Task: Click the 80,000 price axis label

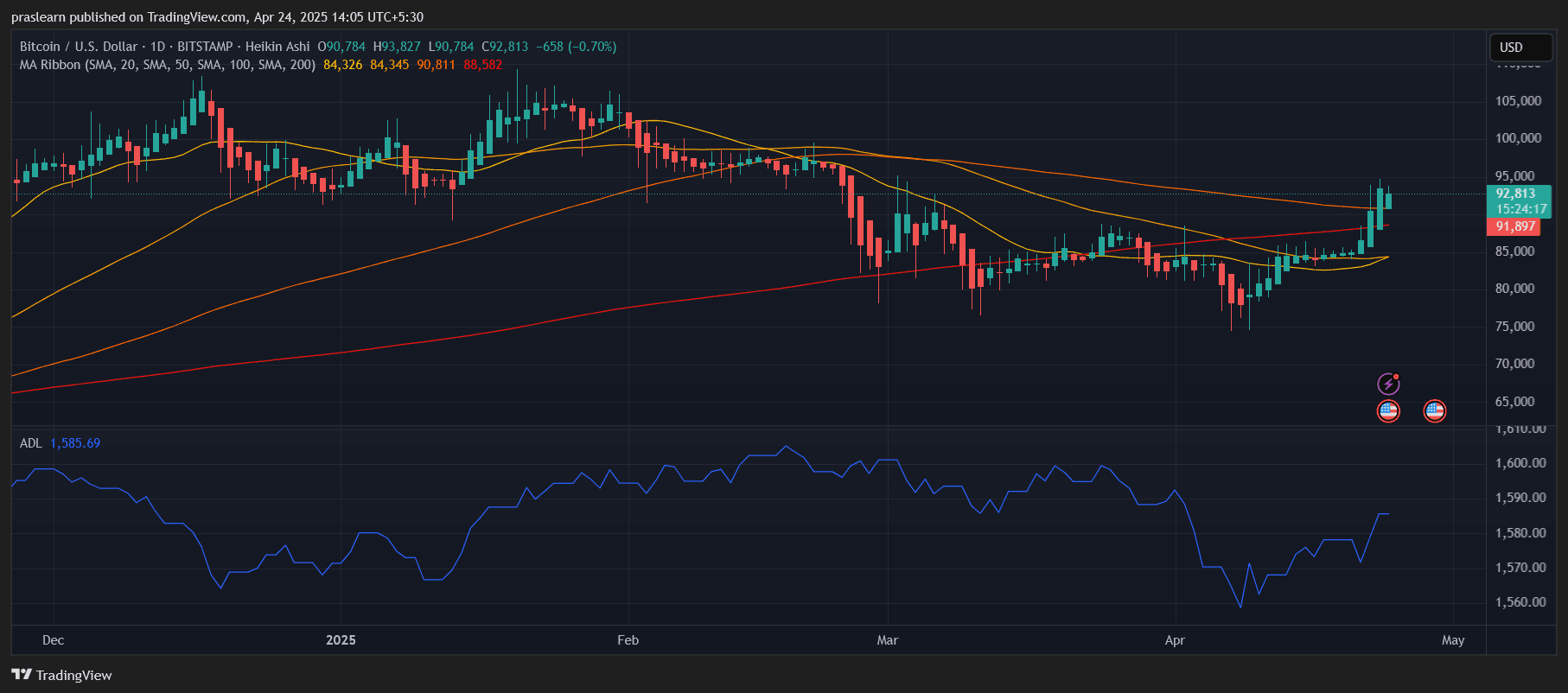Action: 1515,289
